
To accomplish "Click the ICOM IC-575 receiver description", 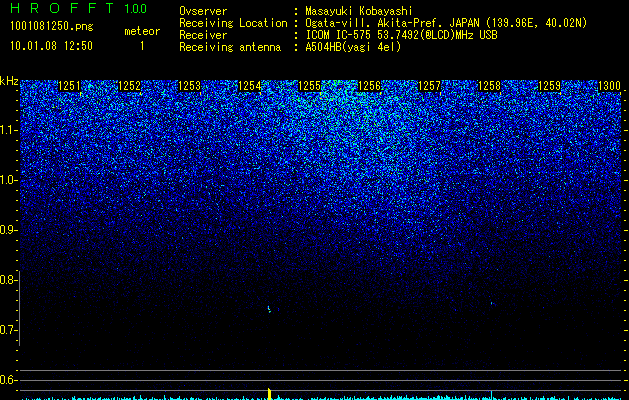I will (x=401, y=35).
